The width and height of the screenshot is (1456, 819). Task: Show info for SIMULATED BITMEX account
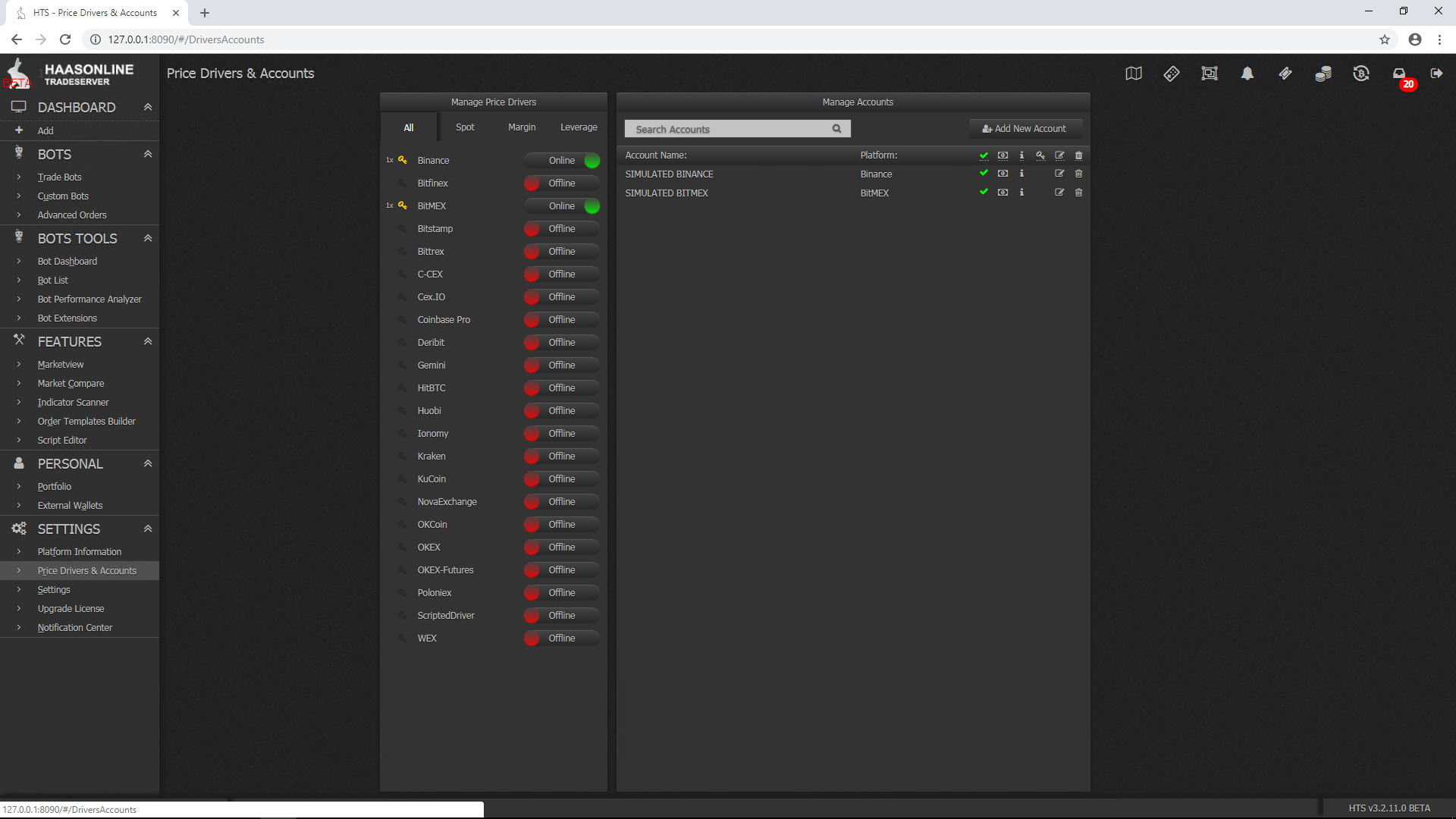click(1021, 193)
